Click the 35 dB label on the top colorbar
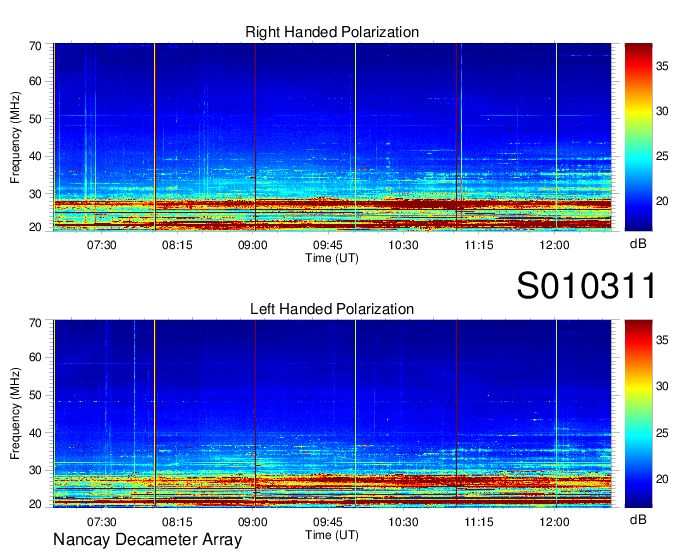 tap(662, 66)
